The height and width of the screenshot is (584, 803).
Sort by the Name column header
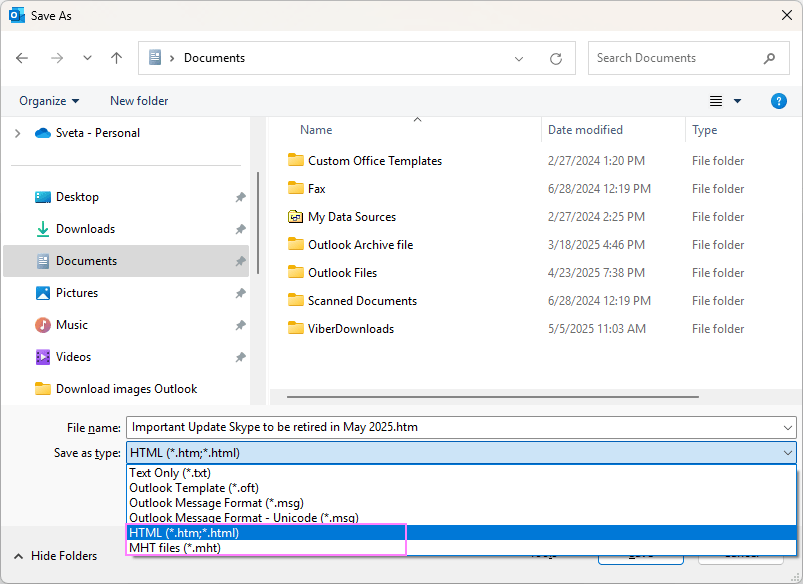coord(316,130)
